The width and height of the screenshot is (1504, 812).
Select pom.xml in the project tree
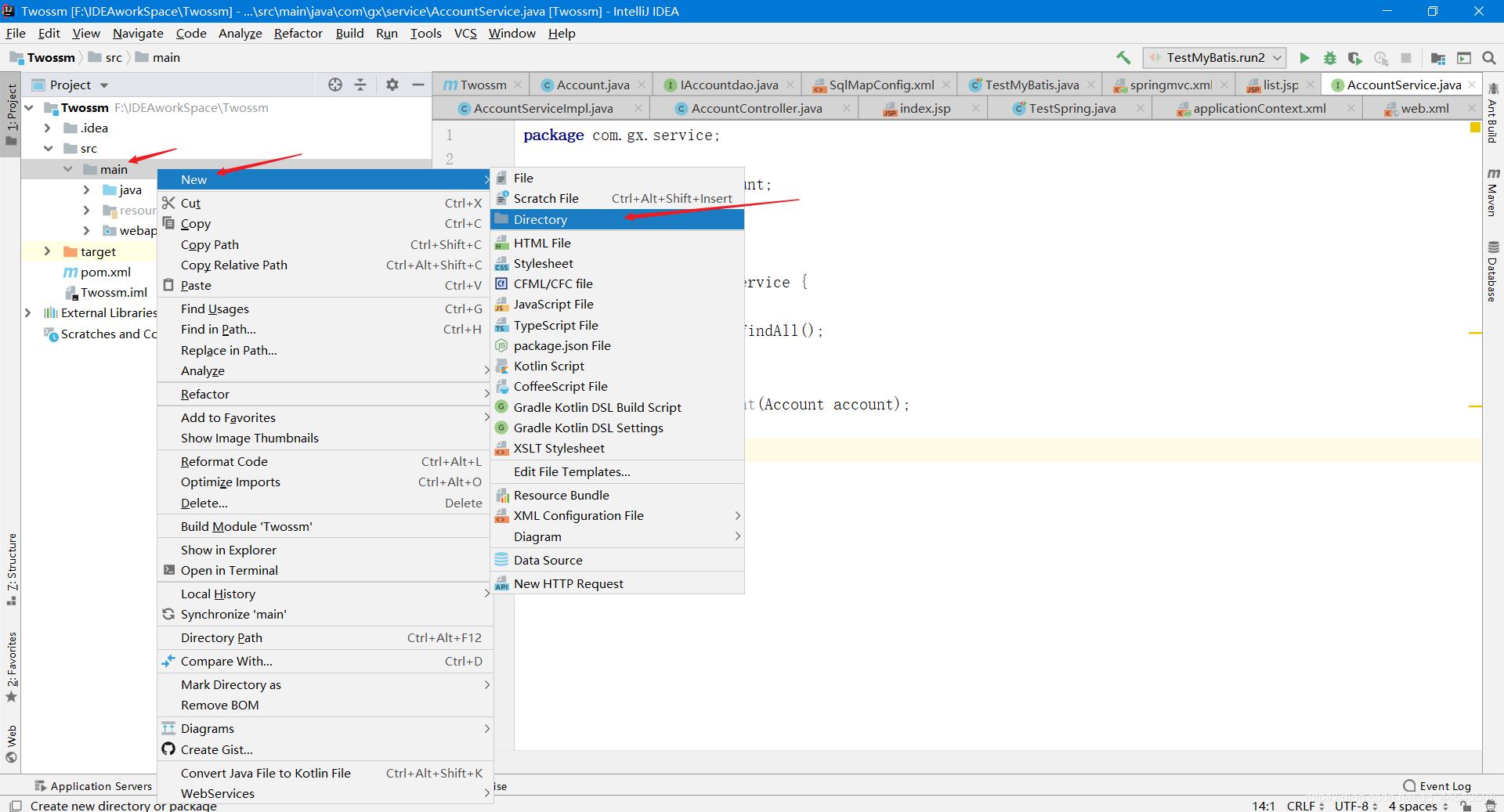point(105,272)
